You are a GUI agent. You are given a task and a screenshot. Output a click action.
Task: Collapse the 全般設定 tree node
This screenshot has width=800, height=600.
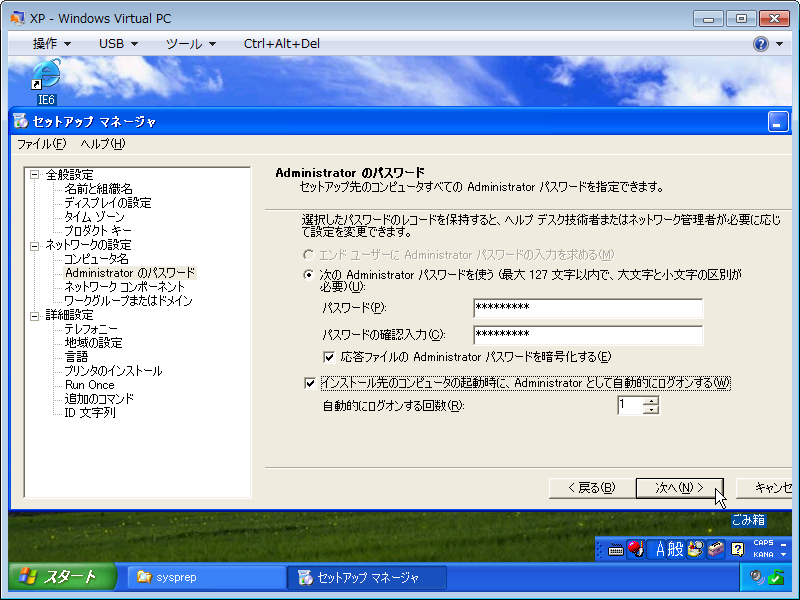point(35,175)
